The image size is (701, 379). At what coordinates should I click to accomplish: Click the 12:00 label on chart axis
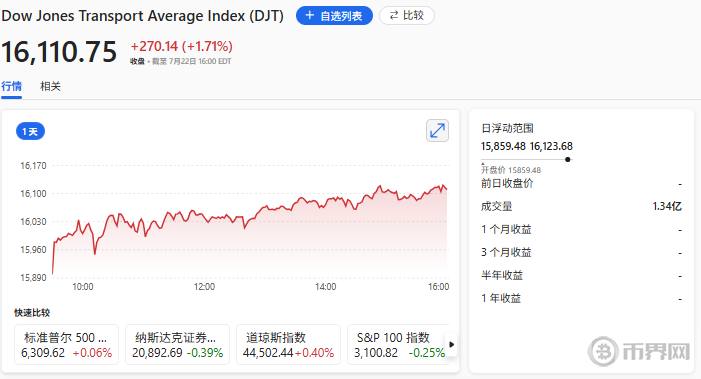204,286
